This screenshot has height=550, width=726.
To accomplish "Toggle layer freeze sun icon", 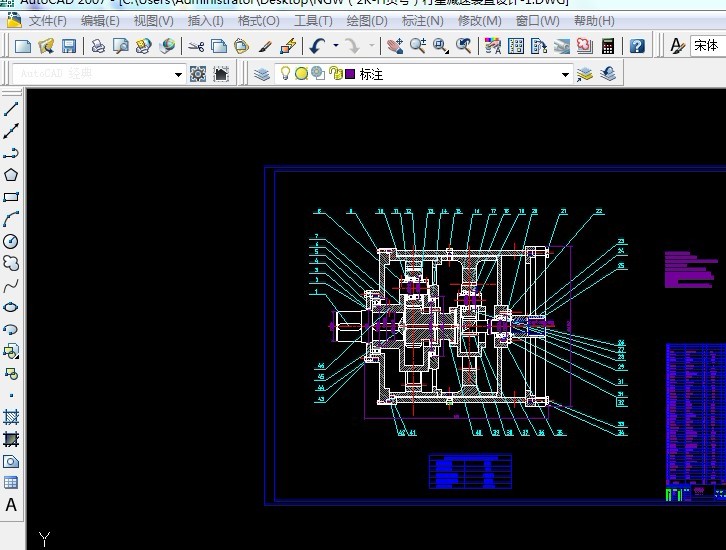I will 301,74.
